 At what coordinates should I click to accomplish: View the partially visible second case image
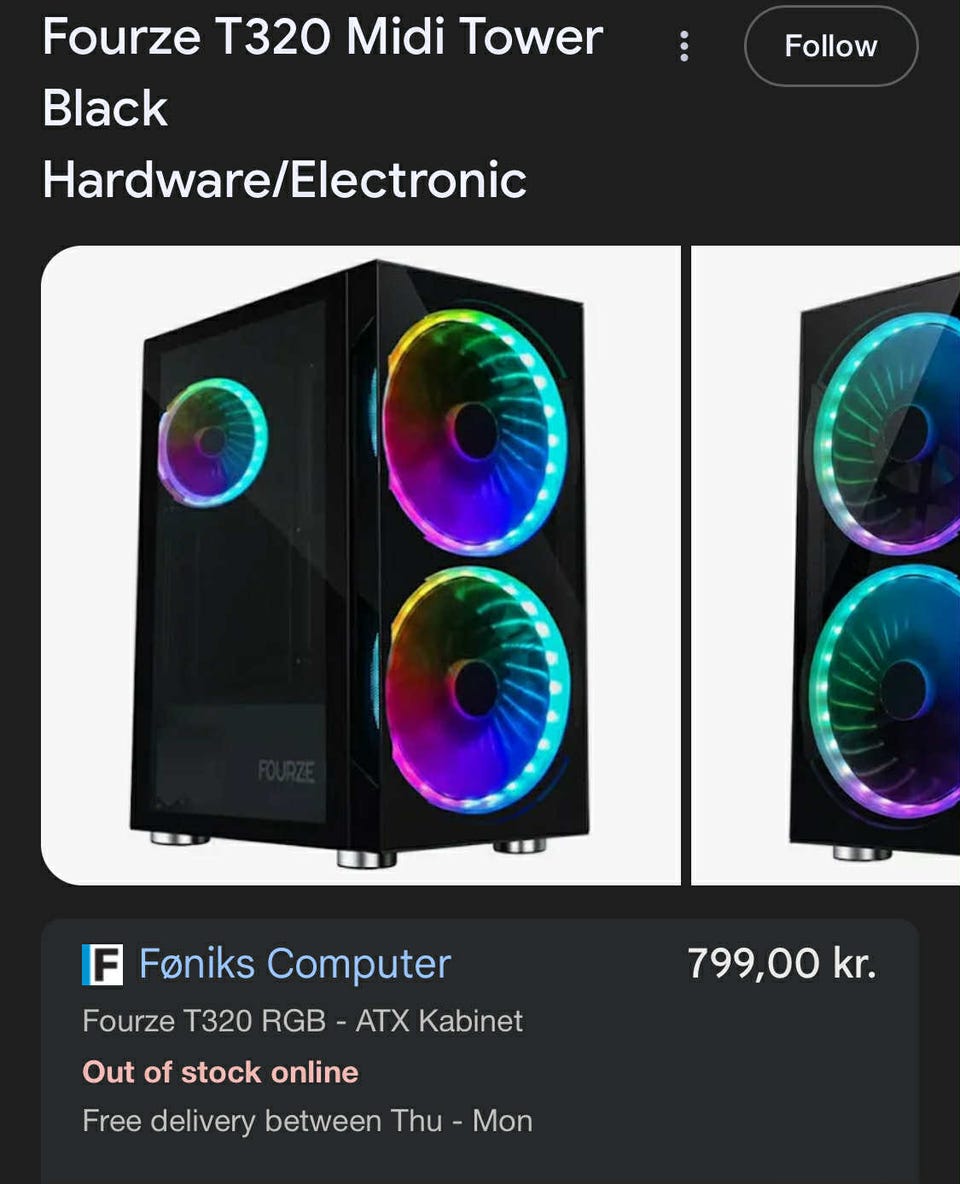[826, 565]
